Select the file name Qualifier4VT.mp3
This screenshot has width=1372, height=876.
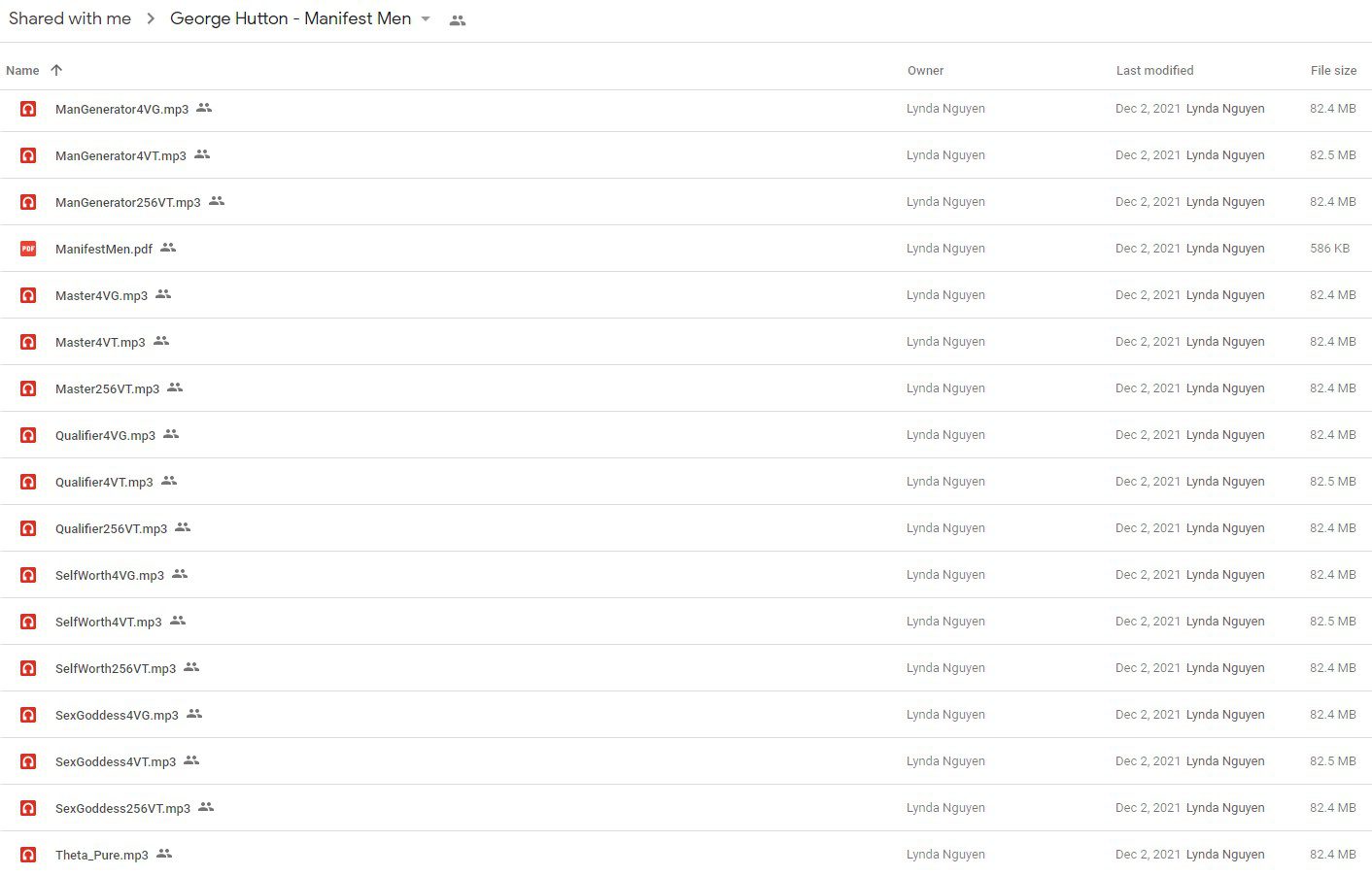(x=104, y=482)
